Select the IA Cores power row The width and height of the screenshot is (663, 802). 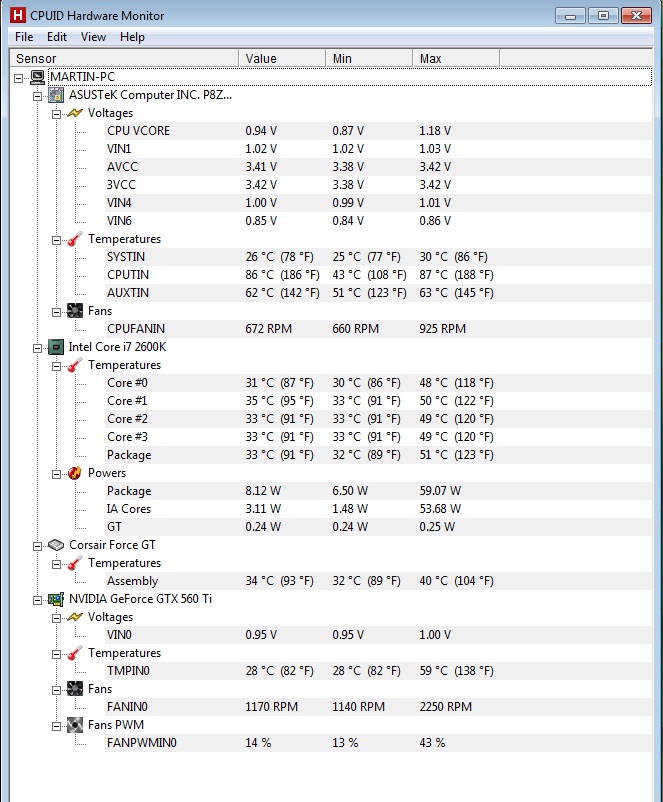tap(378, 509)
